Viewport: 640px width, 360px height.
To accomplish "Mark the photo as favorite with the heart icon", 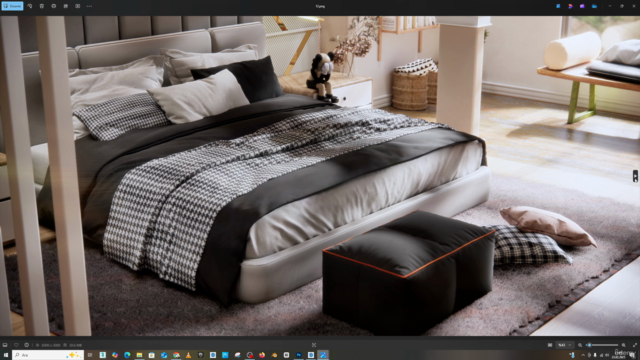I will point(16,345).
